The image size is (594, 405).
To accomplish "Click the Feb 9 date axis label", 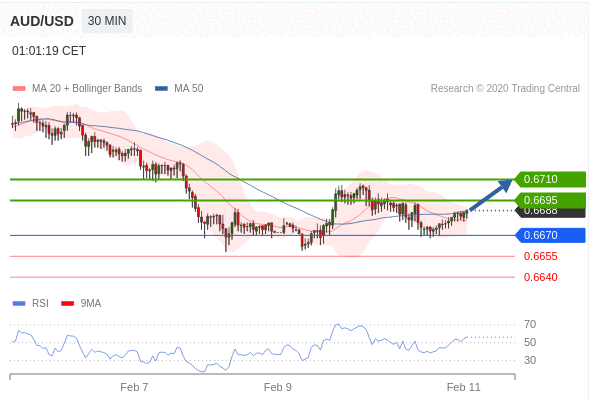I will coord(278,387).
